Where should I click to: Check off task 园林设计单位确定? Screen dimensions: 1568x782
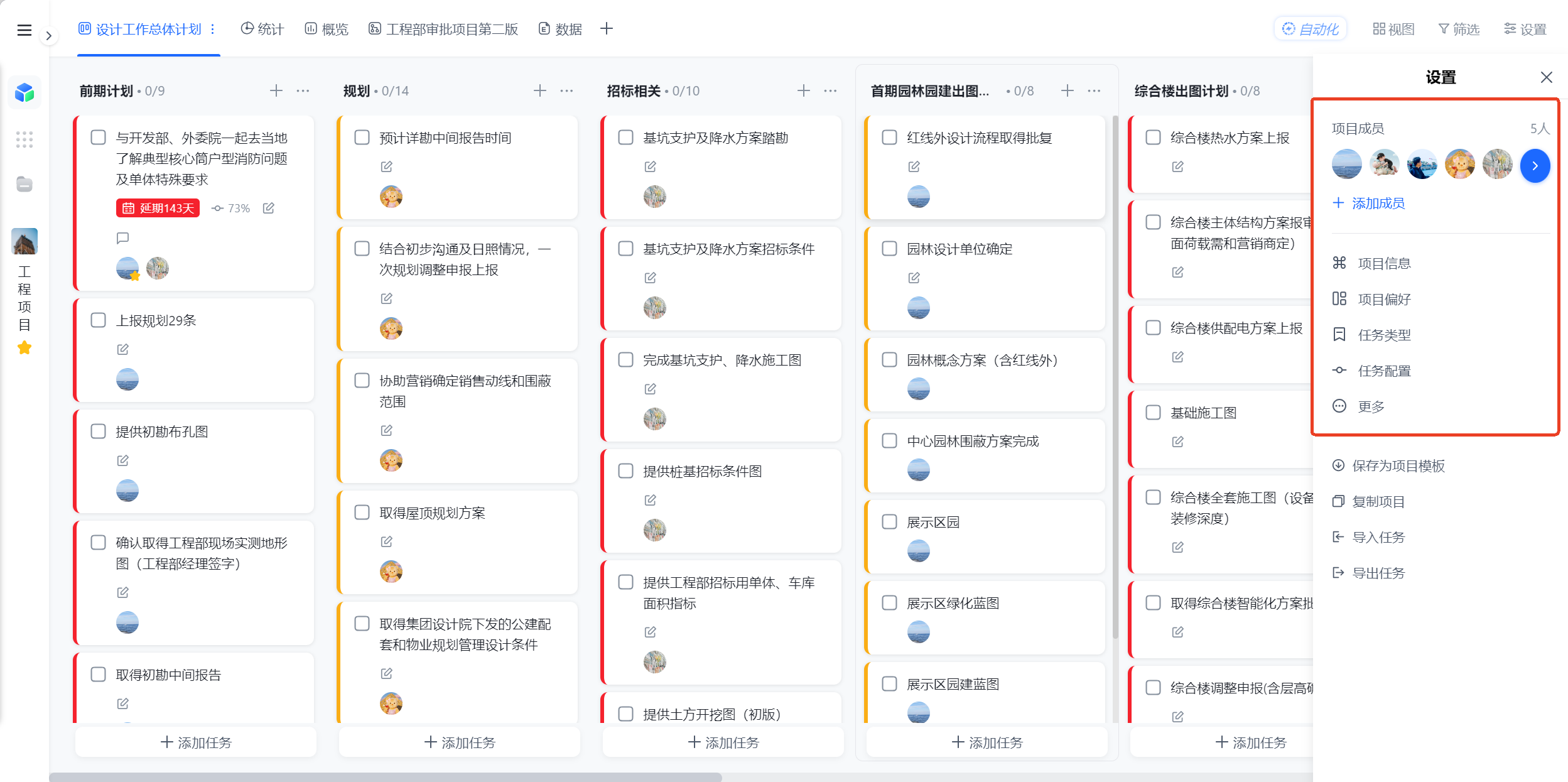point(890,249)
